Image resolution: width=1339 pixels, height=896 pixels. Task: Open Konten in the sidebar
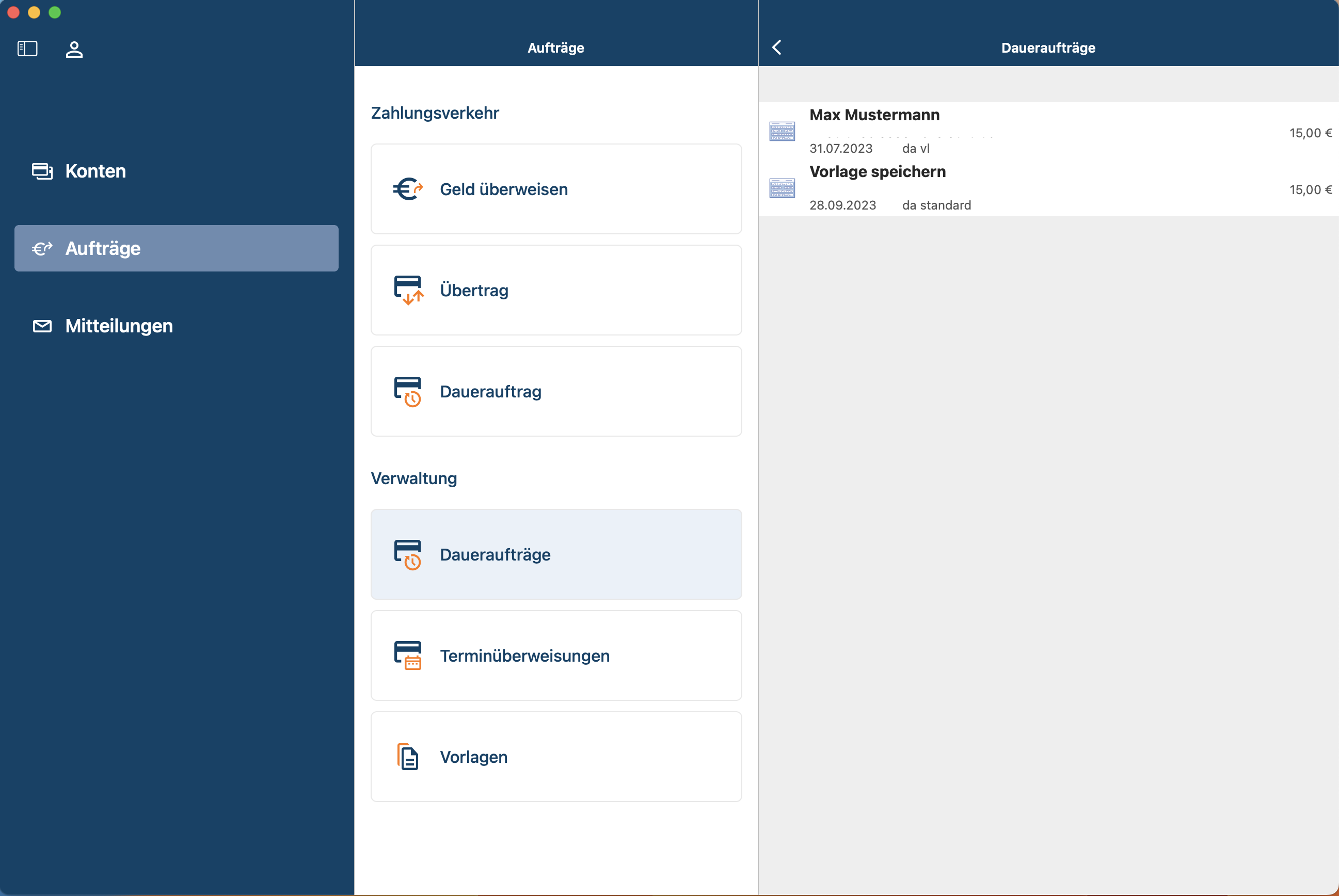tap(177, 171)
